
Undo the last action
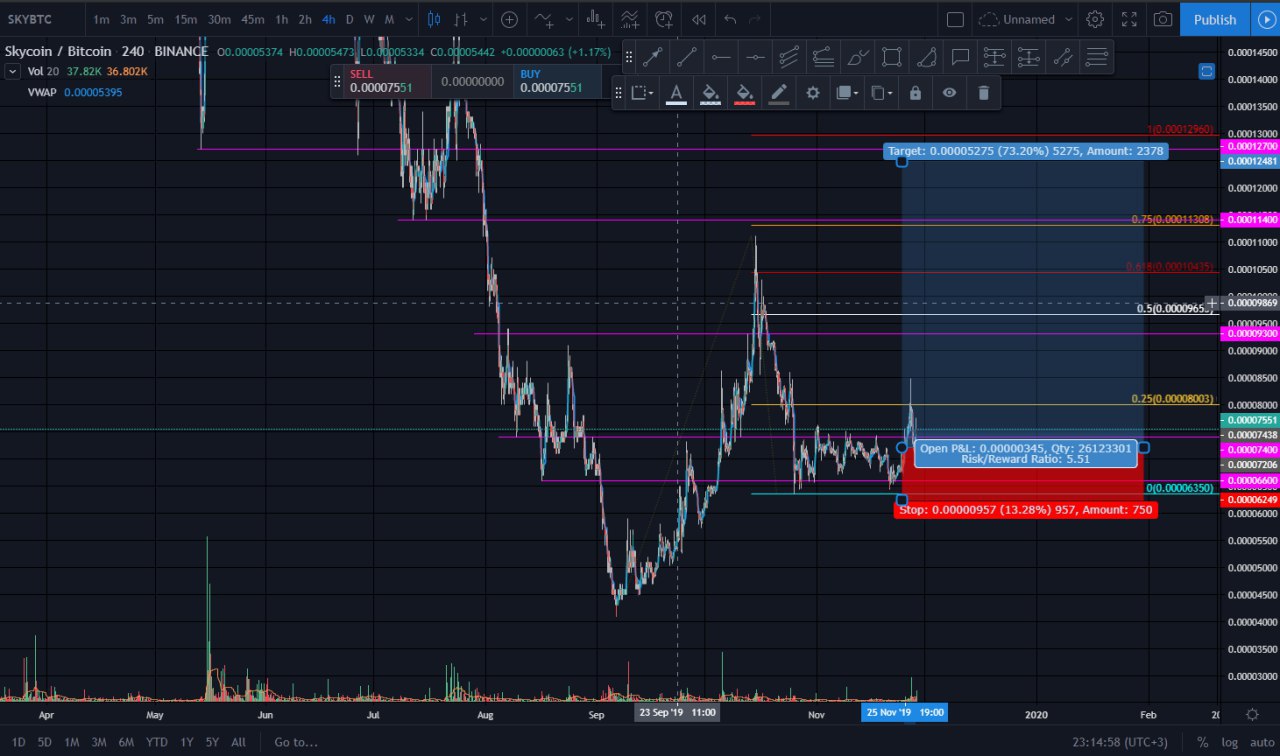click(730, 19)
